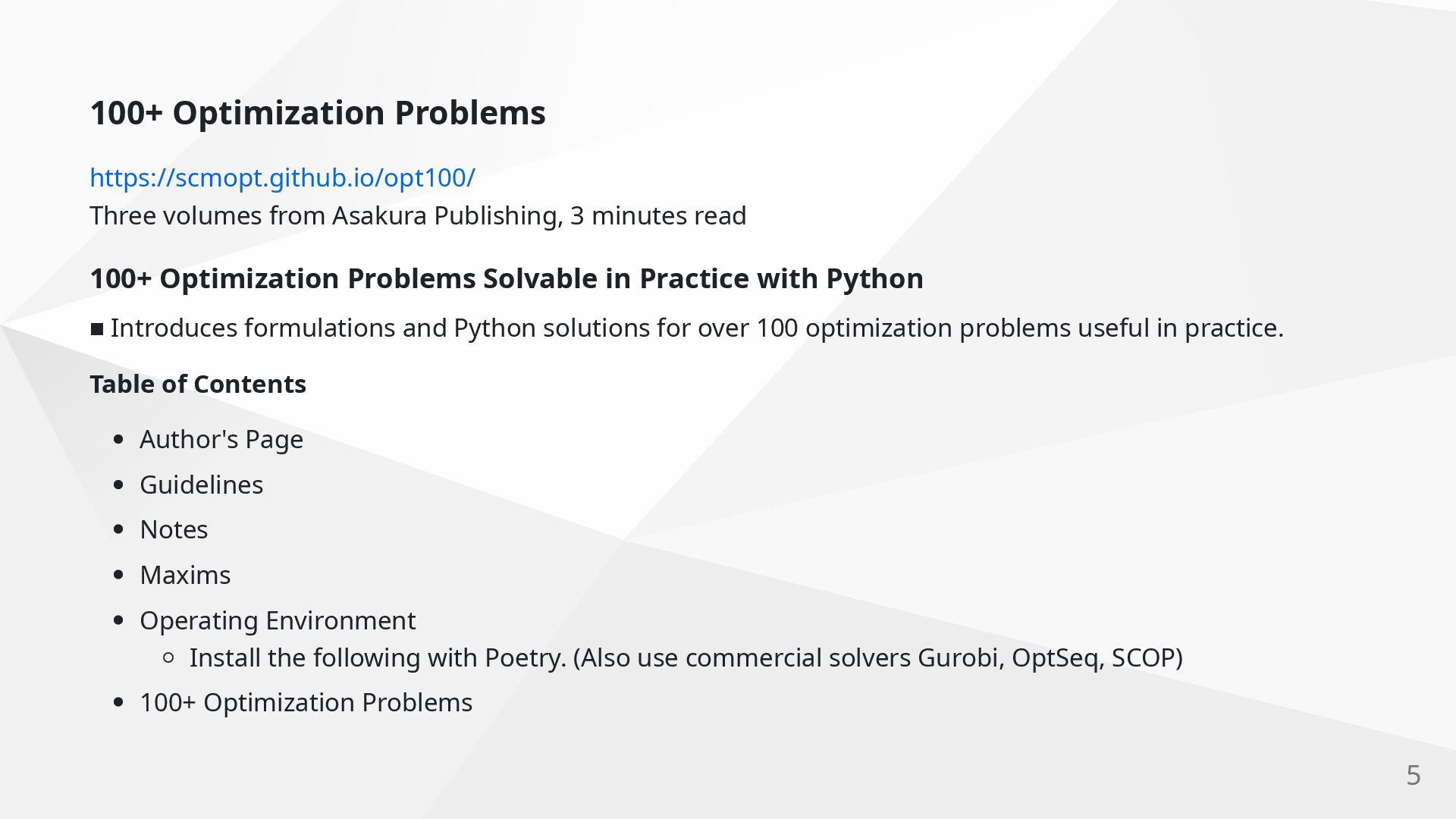Image resolution: width=1456 pixels, height=819 pixels.
Task: Click the slide title 100+ Optimization Problems
Action: click(318, 113)
